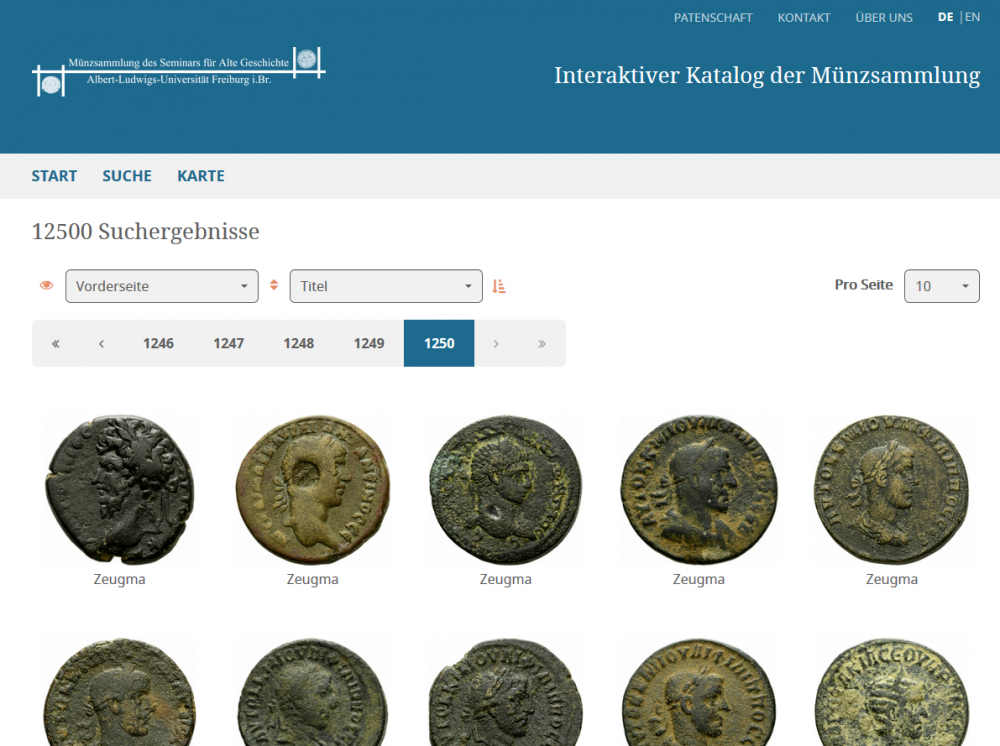The image size is (1000, 746).
Task: Open fifth Zeugma coin in the first row
Action: tap(892, 490)
